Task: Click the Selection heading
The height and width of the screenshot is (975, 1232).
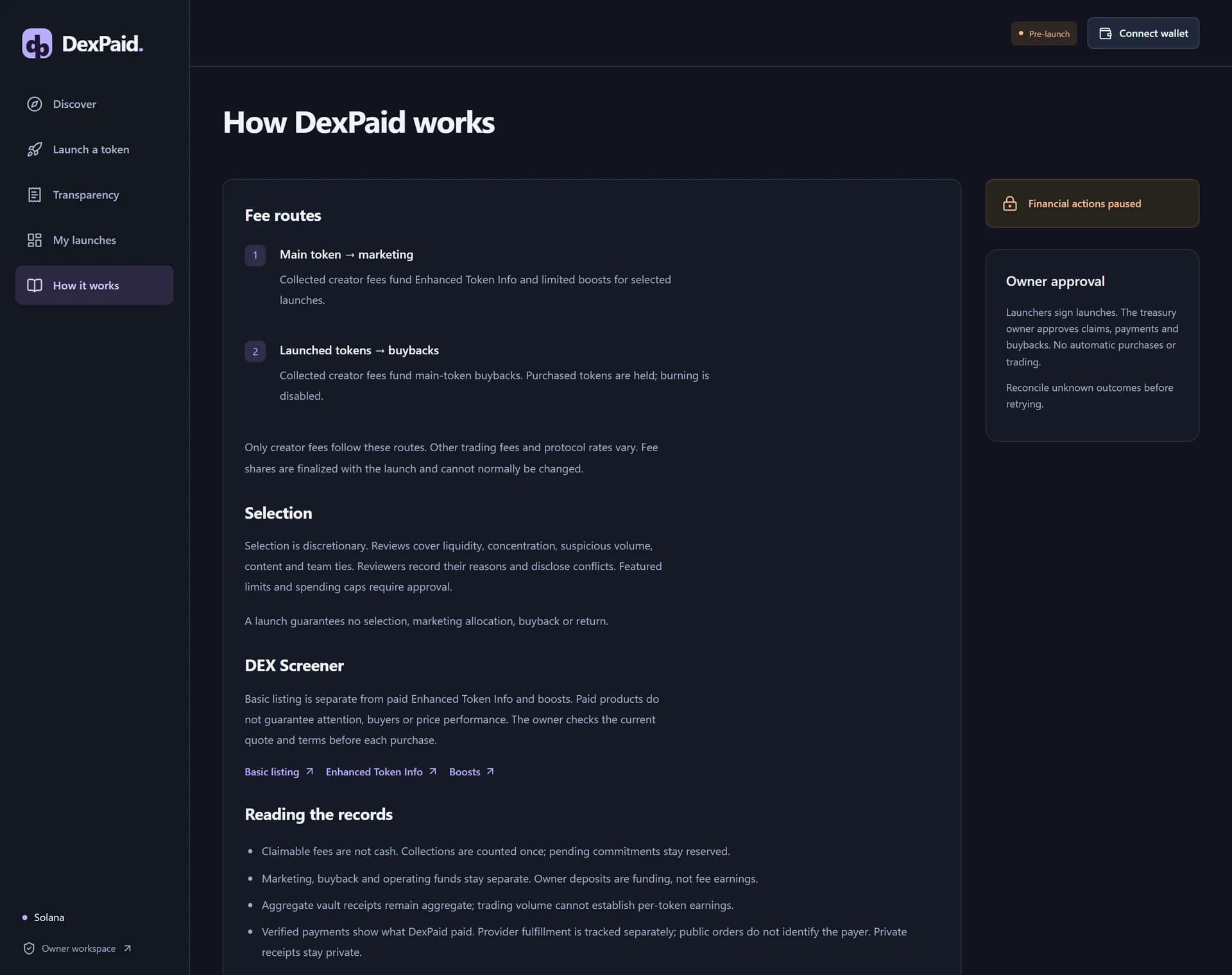Action: point(278,513)
